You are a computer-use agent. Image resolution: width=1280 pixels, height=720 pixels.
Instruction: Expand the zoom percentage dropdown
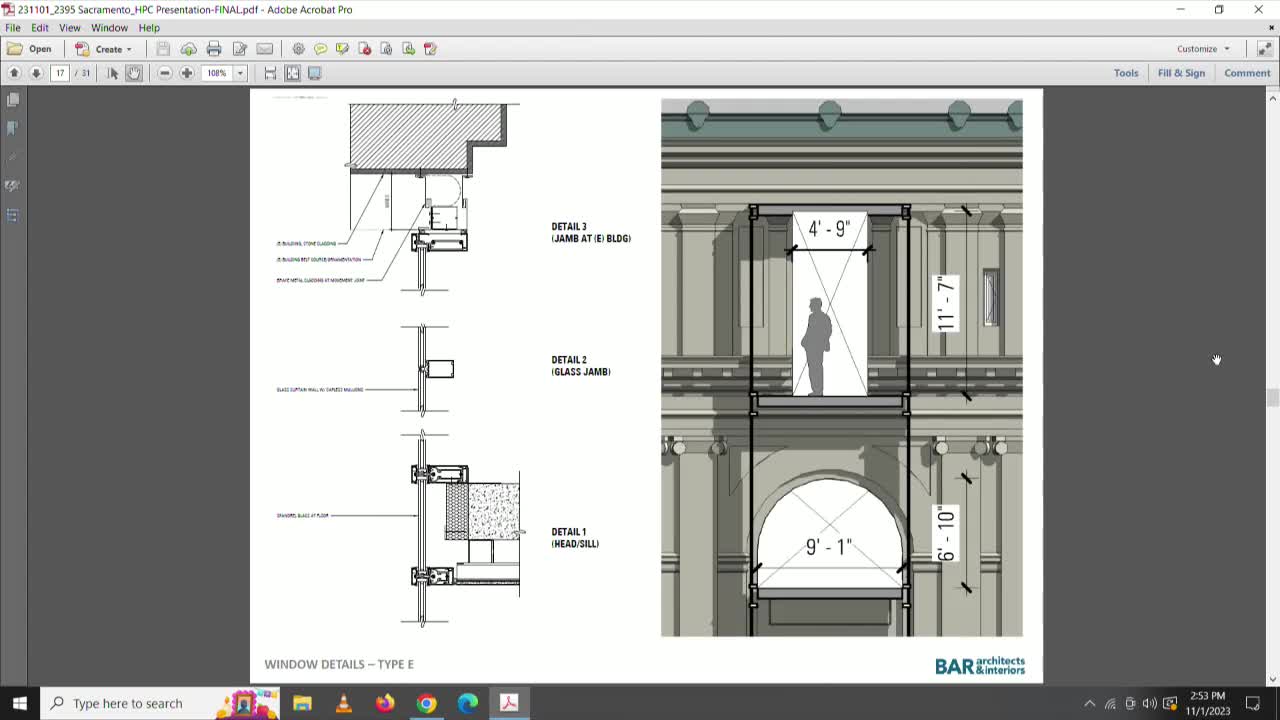(240, 73)
